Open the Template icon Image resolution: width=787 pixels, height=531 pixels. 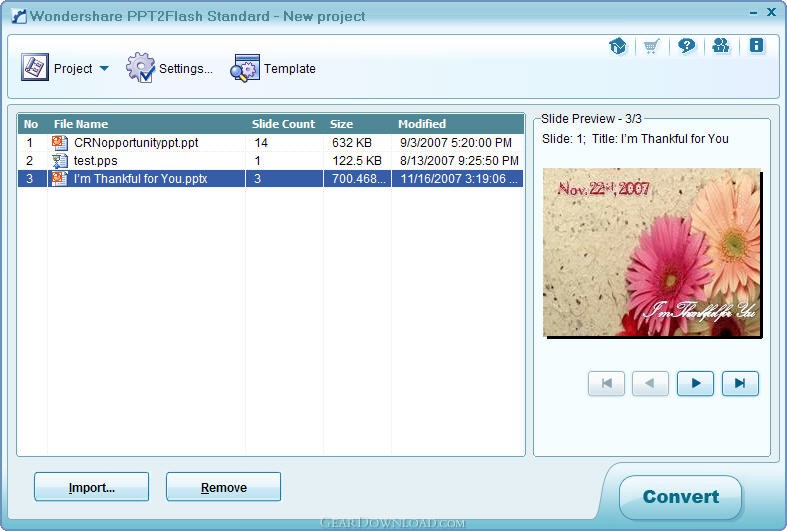pyautogui.click(x=245, y=68)
